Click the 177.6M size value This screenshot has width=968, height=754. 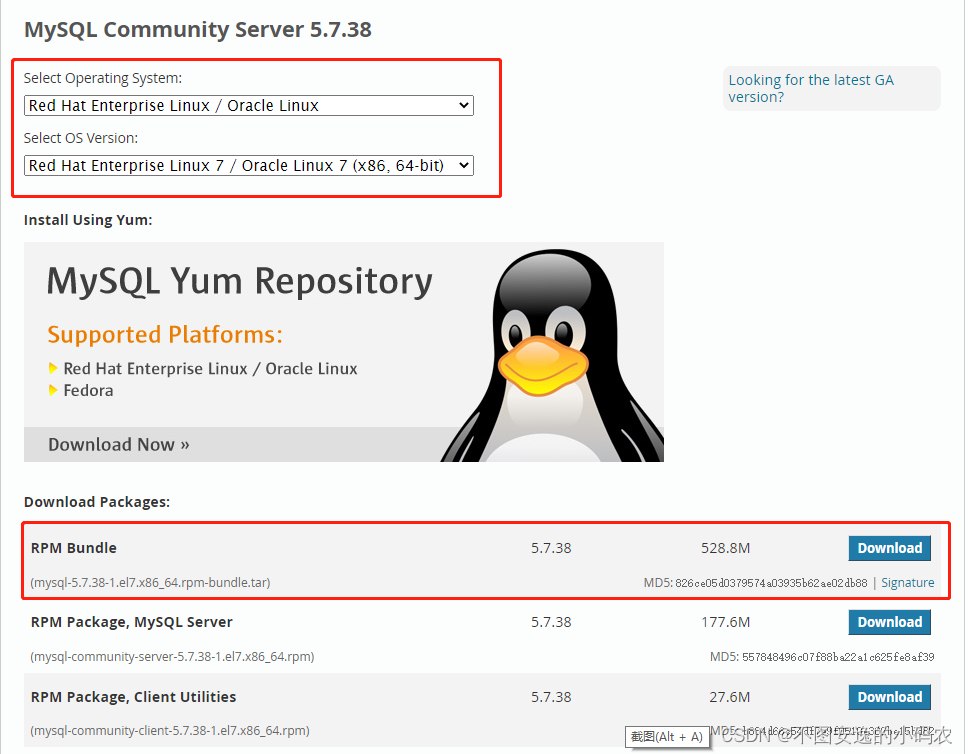click(725, 622)
